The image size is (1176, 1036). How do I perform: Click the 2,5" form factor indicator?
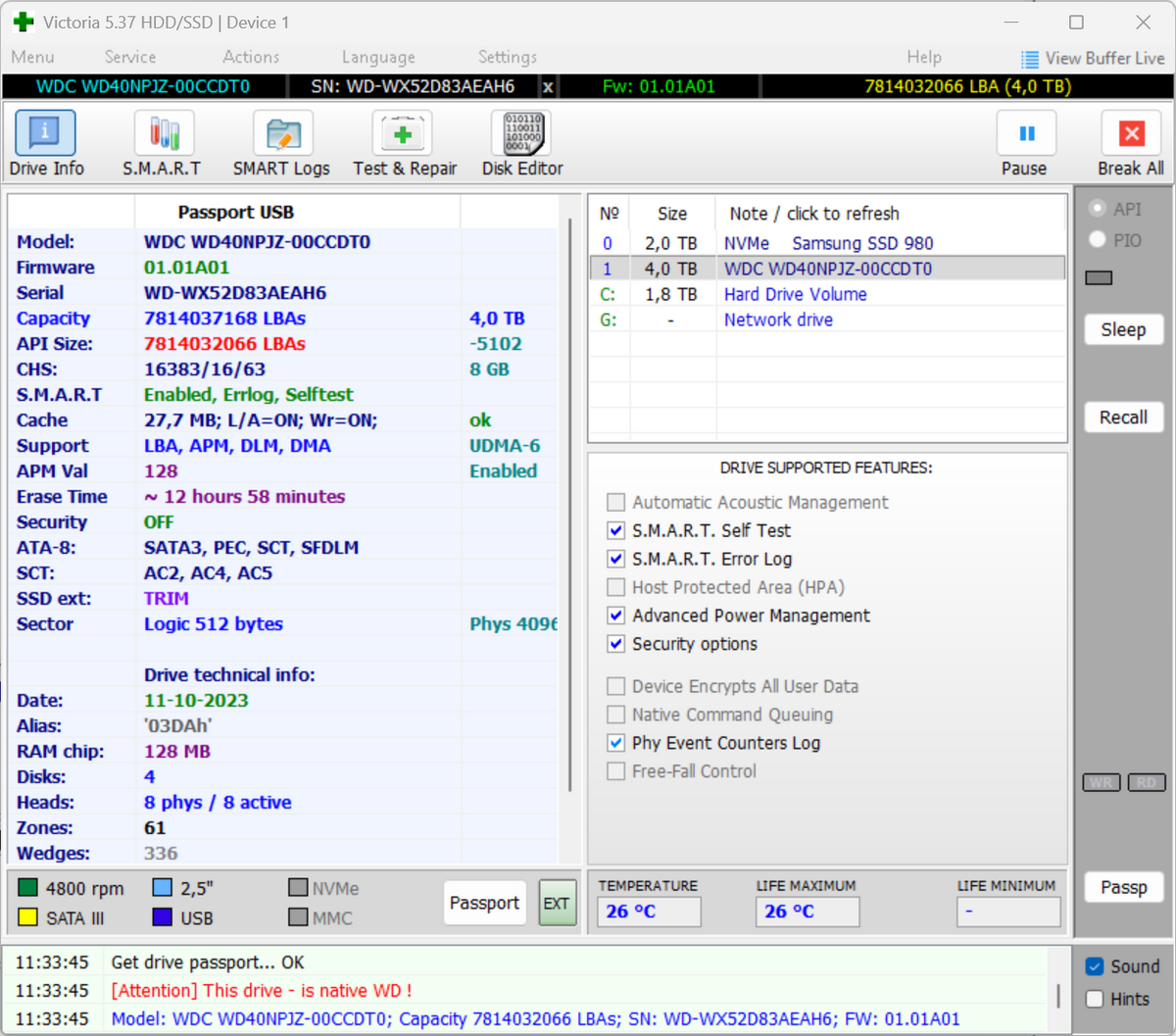tap(163, 888)
